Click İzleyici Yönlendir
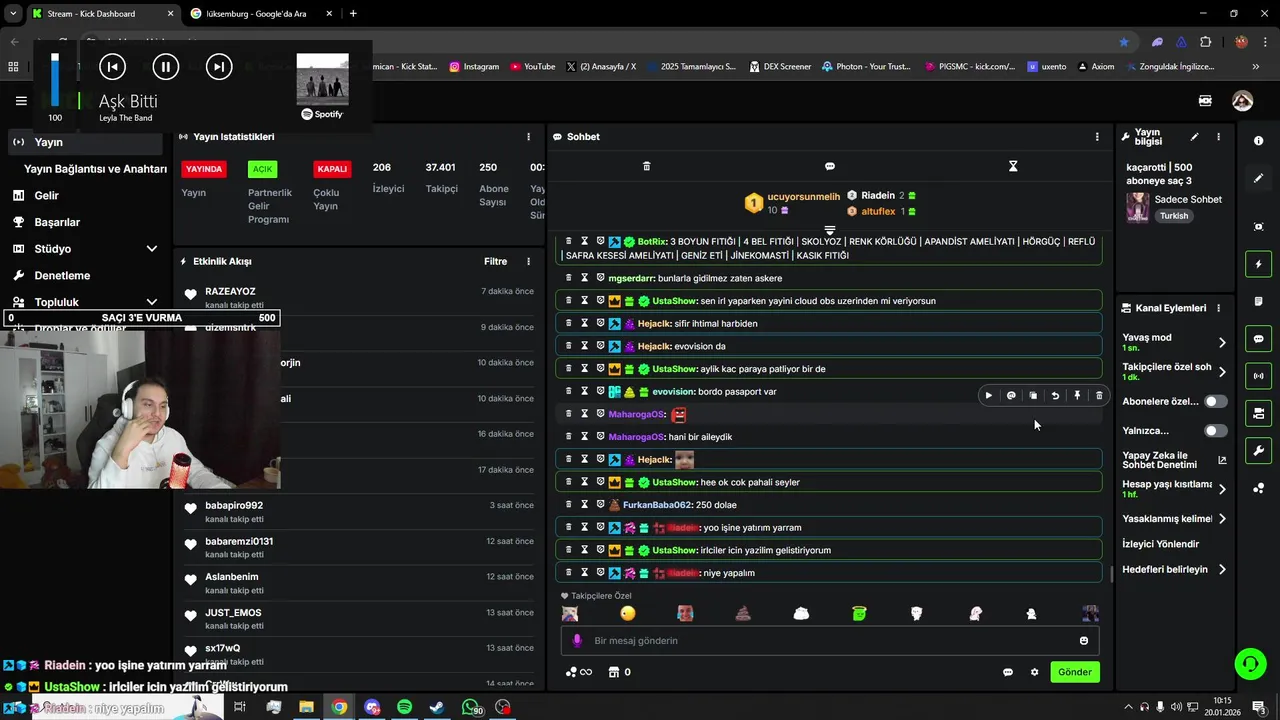 point(1160,544)
